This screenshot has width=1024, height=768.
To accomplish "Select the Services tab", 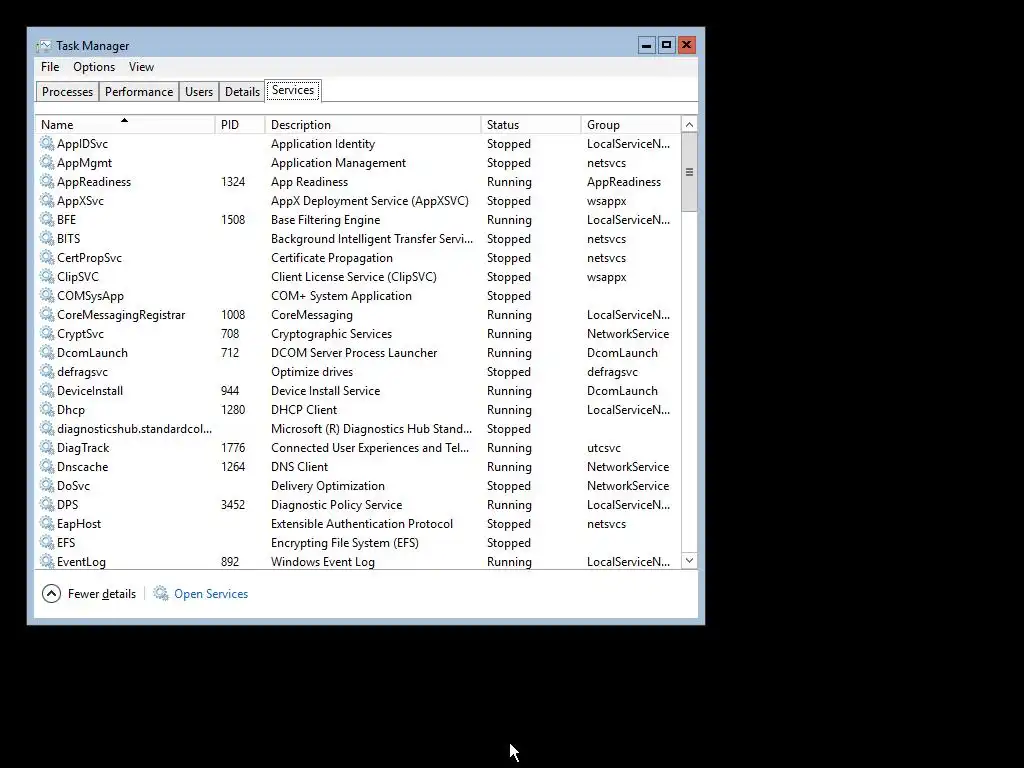I will click(293, 90).
